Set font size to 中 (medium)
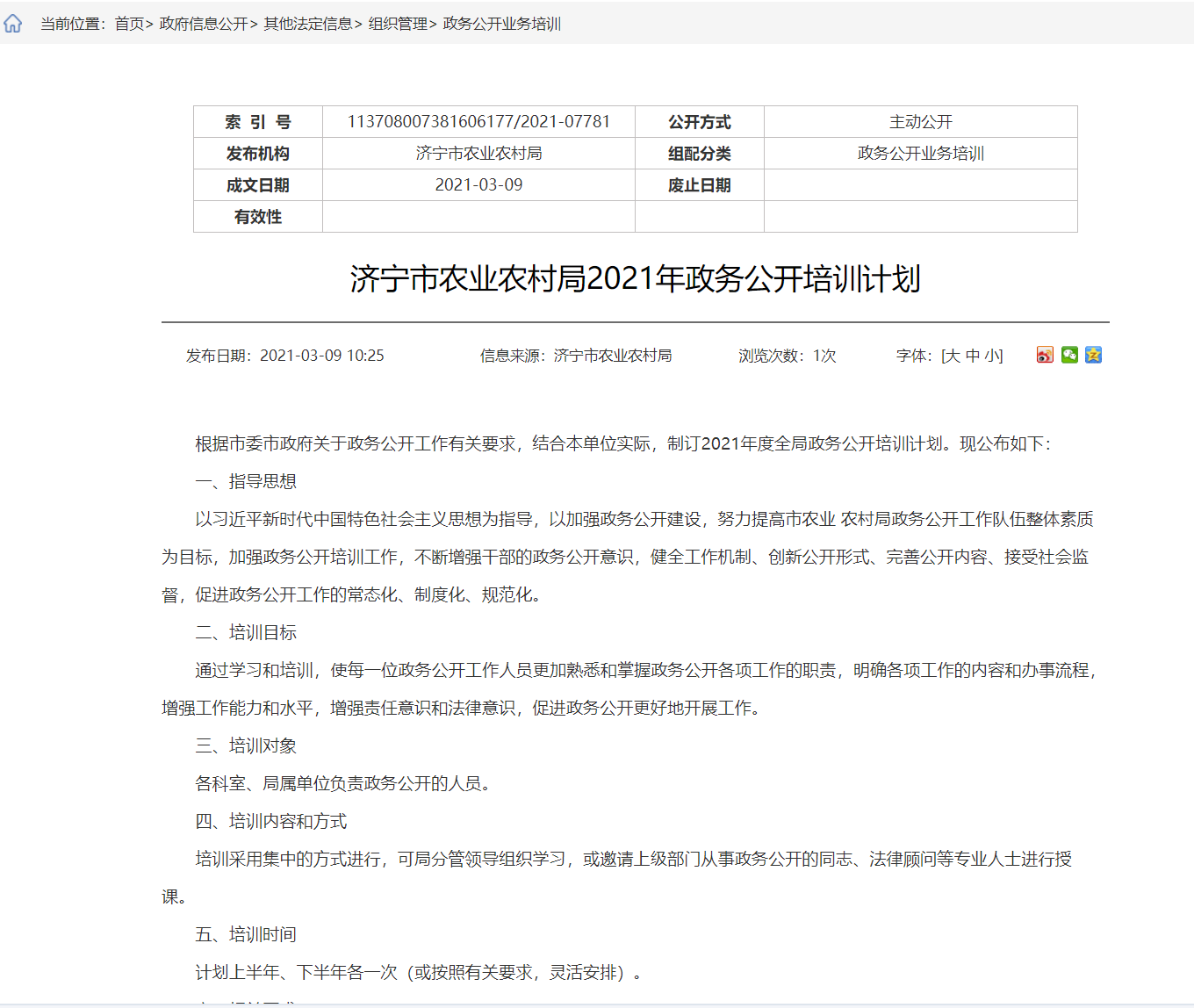The width and height of the screenshot is (1194, 1008). (973, 356)
